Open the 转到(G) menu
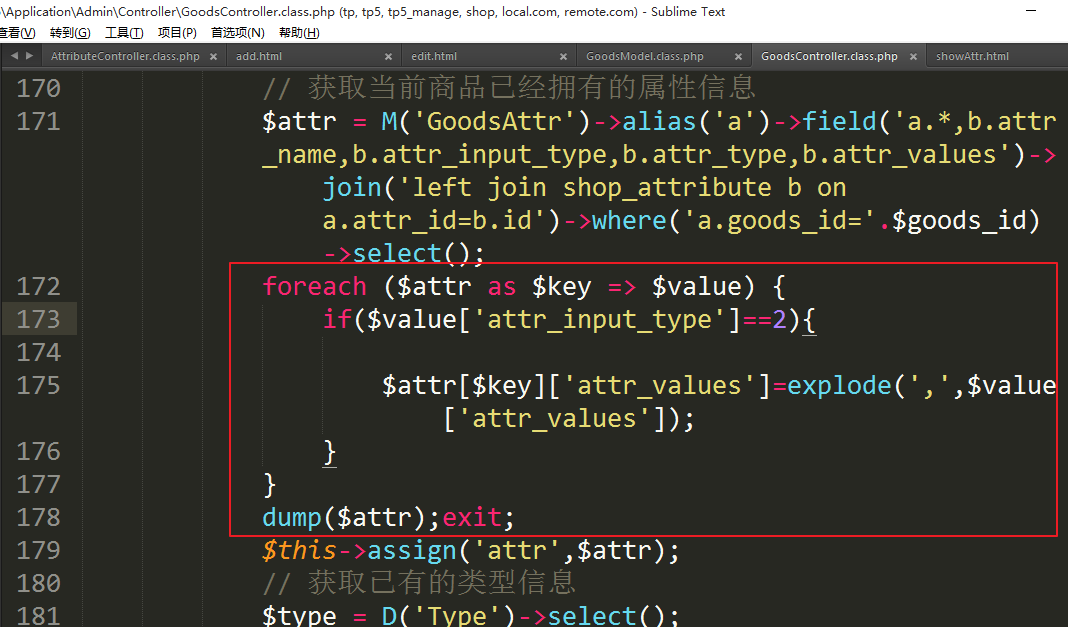Viewport: 1068px width, 627px height. pyautogui.click(x=69, y=33)
